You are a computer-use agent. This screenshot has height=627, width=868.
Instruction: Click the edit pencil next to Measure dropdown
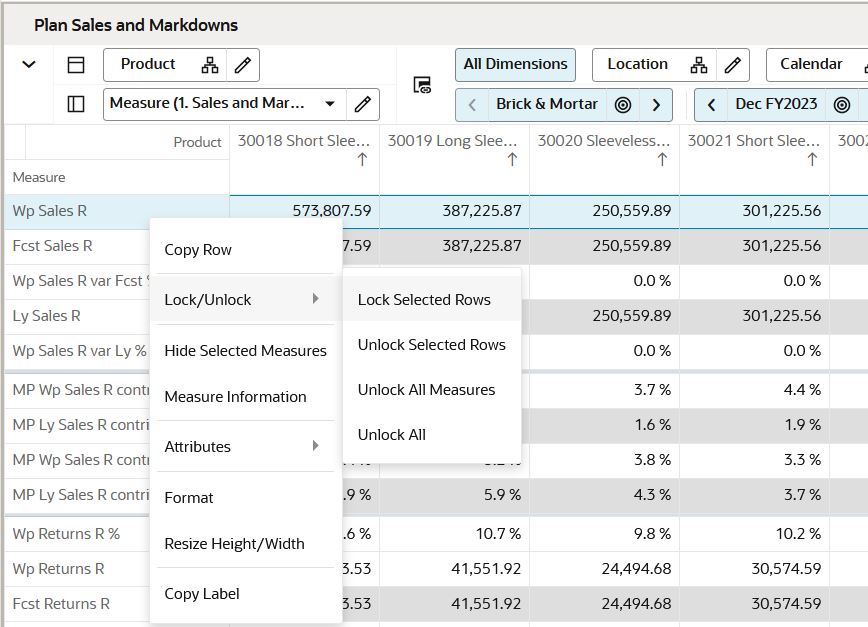coord(363,104)
